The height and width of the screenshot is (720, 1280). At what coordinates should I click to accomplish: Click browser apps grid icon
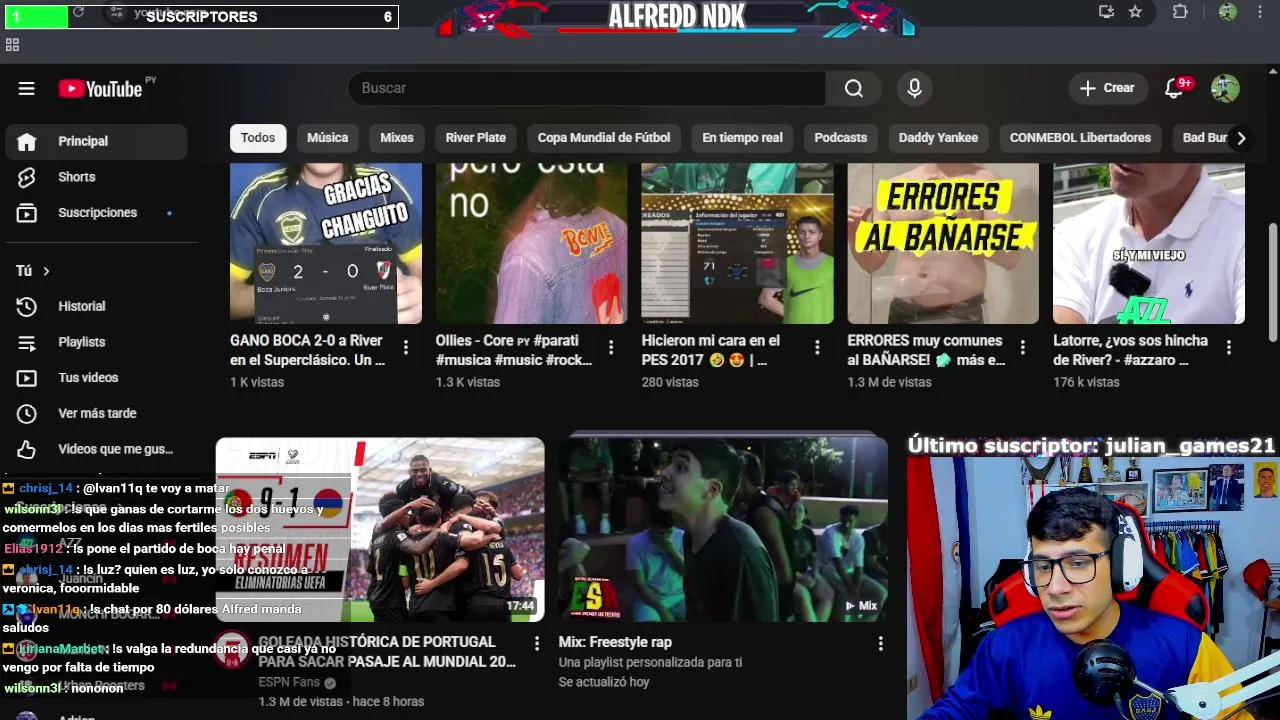tap(12, 45)
